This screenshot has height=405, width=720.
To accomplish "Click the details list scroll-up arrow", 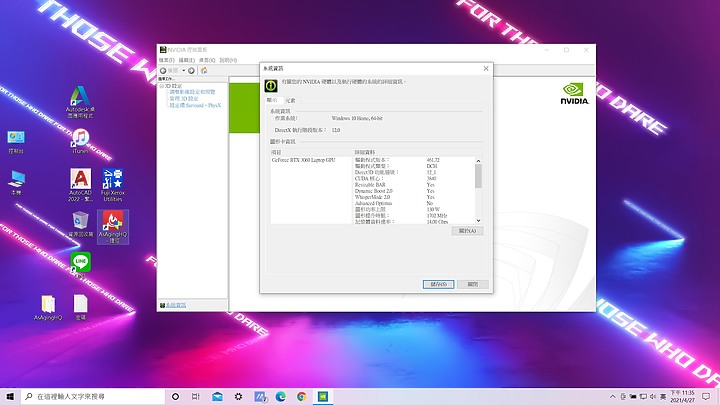I will pyautogui.click(x=478, y=161).
